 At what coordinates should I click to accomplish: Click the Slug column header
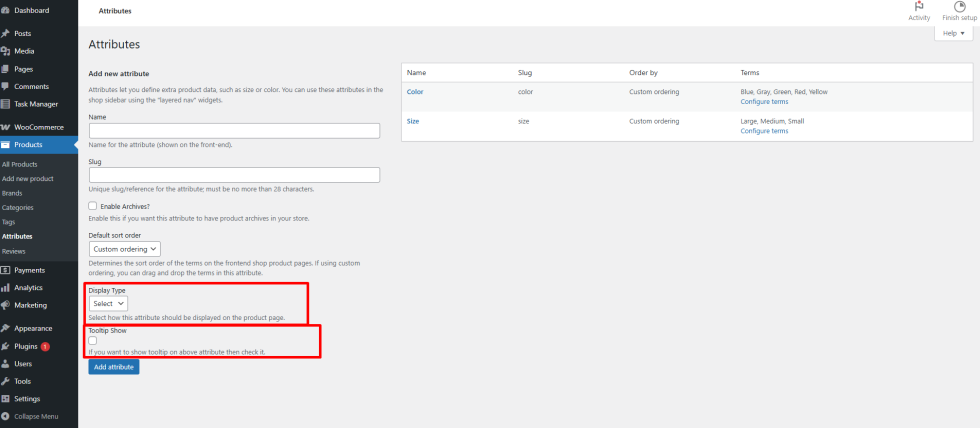point(525,73)
